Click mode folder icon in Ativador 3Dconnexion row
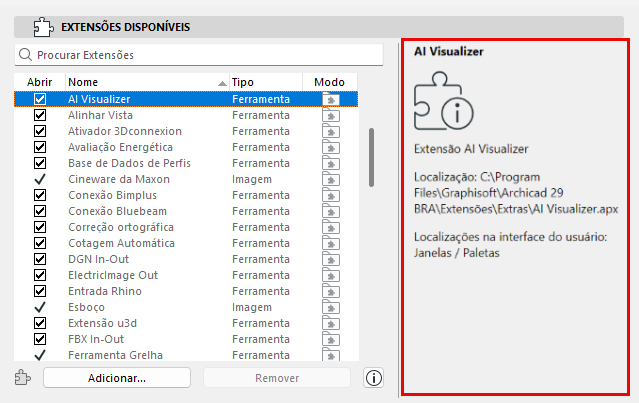Screen dimensions: 639x403 point(331,132)
